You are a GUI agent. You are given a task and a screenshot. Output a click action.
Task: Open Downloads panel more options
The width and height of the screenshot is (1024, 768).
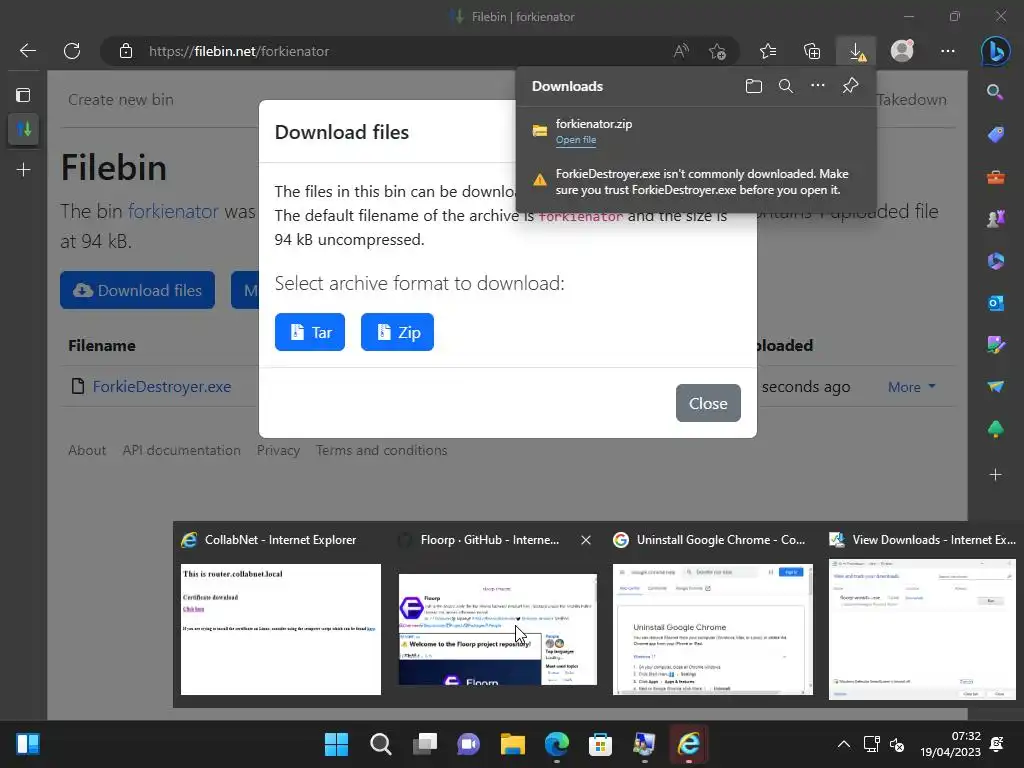pos(818,86)
